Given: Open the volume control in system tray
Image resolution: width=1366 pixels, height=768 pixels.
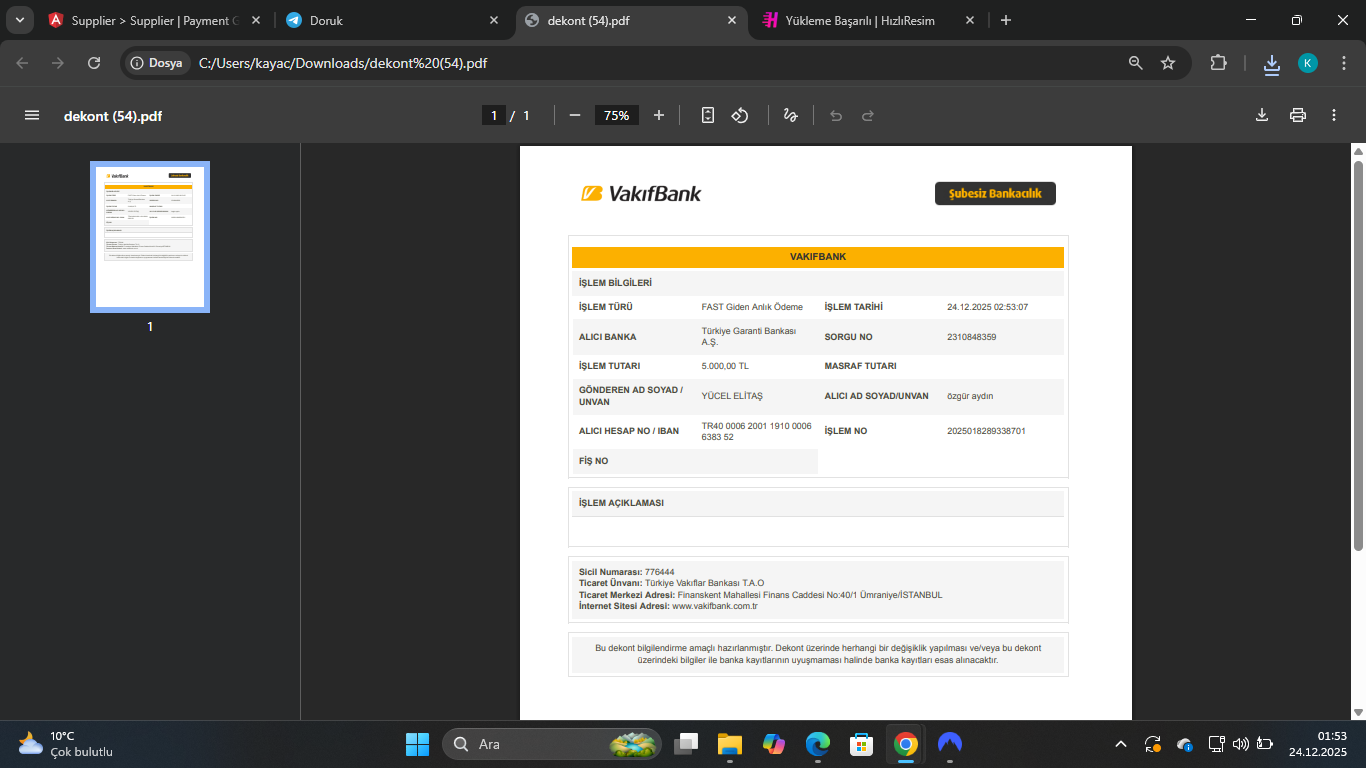Looking at the screenshot, I should click(x=1241, y=744).
